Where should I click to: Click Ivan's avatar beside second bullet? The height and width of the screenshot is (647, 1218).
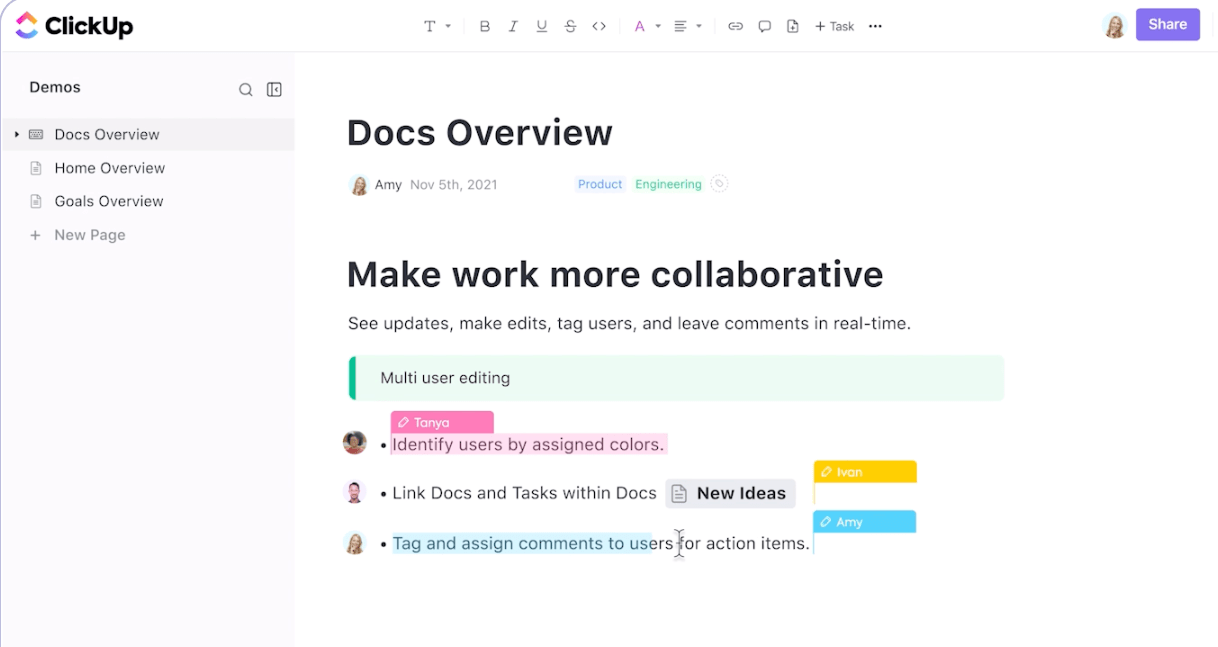click(x=355, y=492)
